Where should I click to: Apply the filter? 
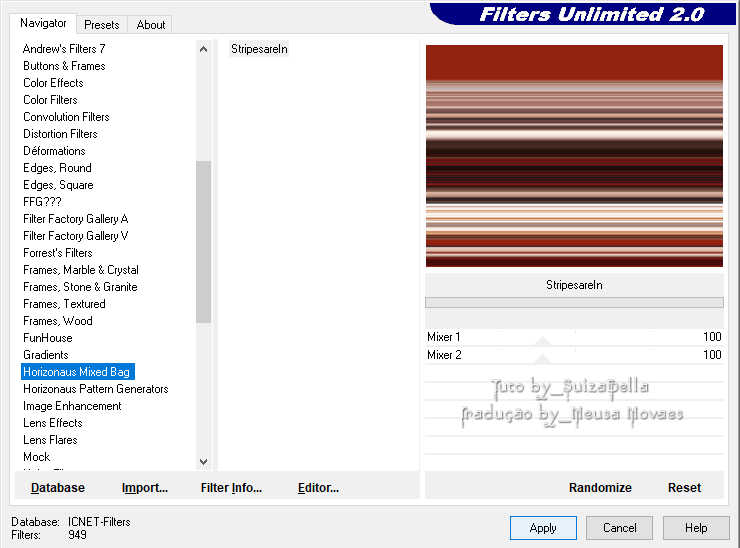coord(543,528)
